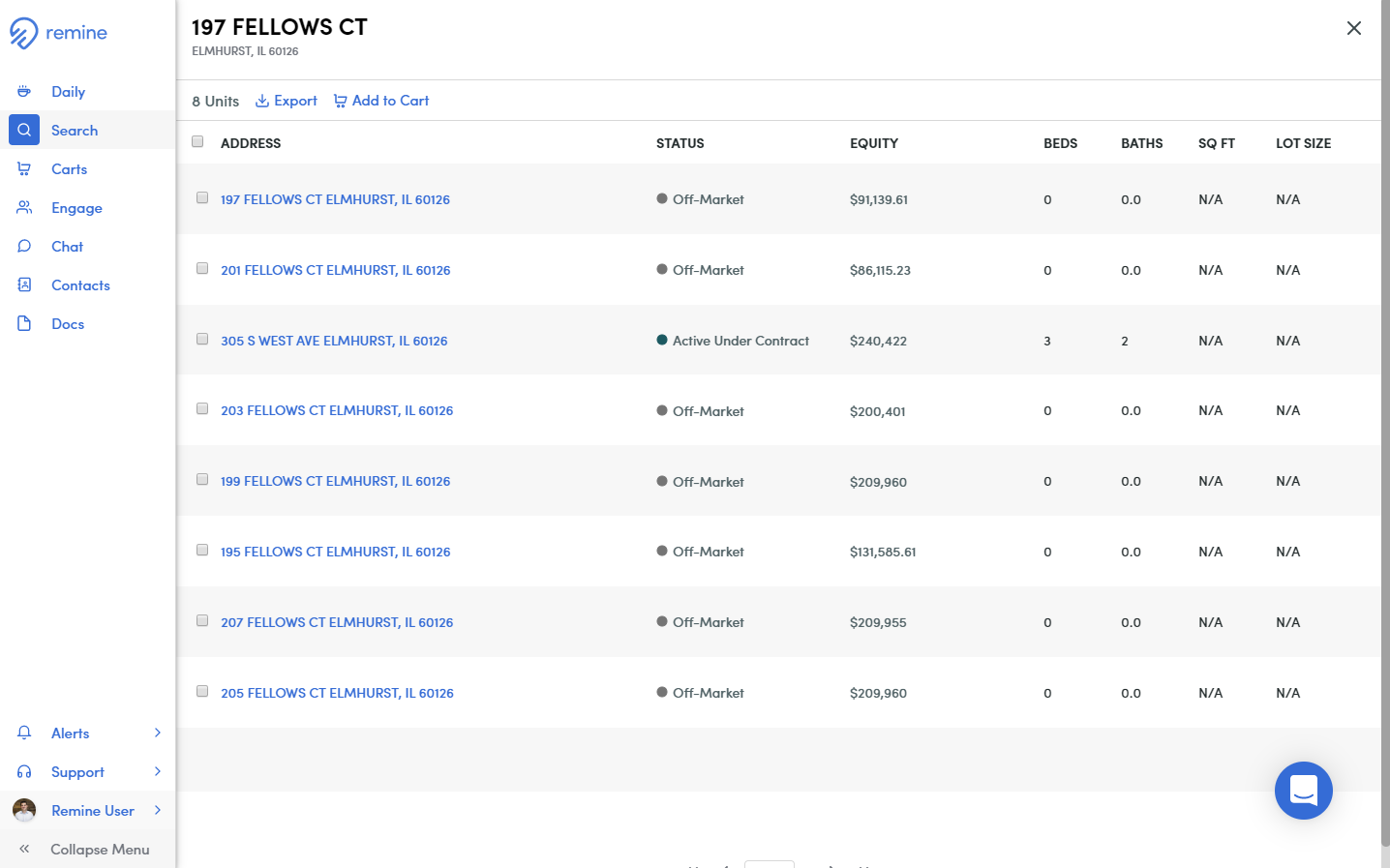Click the BATHS column header
This screenshot has height=868, width=1390.
point(1142,143)
